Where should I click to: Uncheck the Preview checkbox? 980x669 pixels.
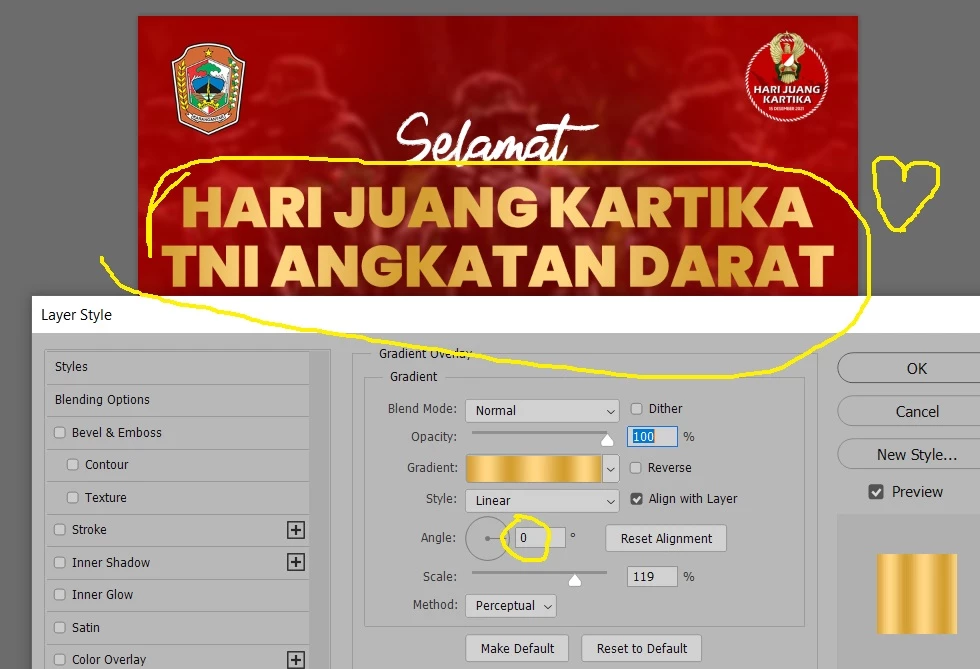(x=876, y=492)
